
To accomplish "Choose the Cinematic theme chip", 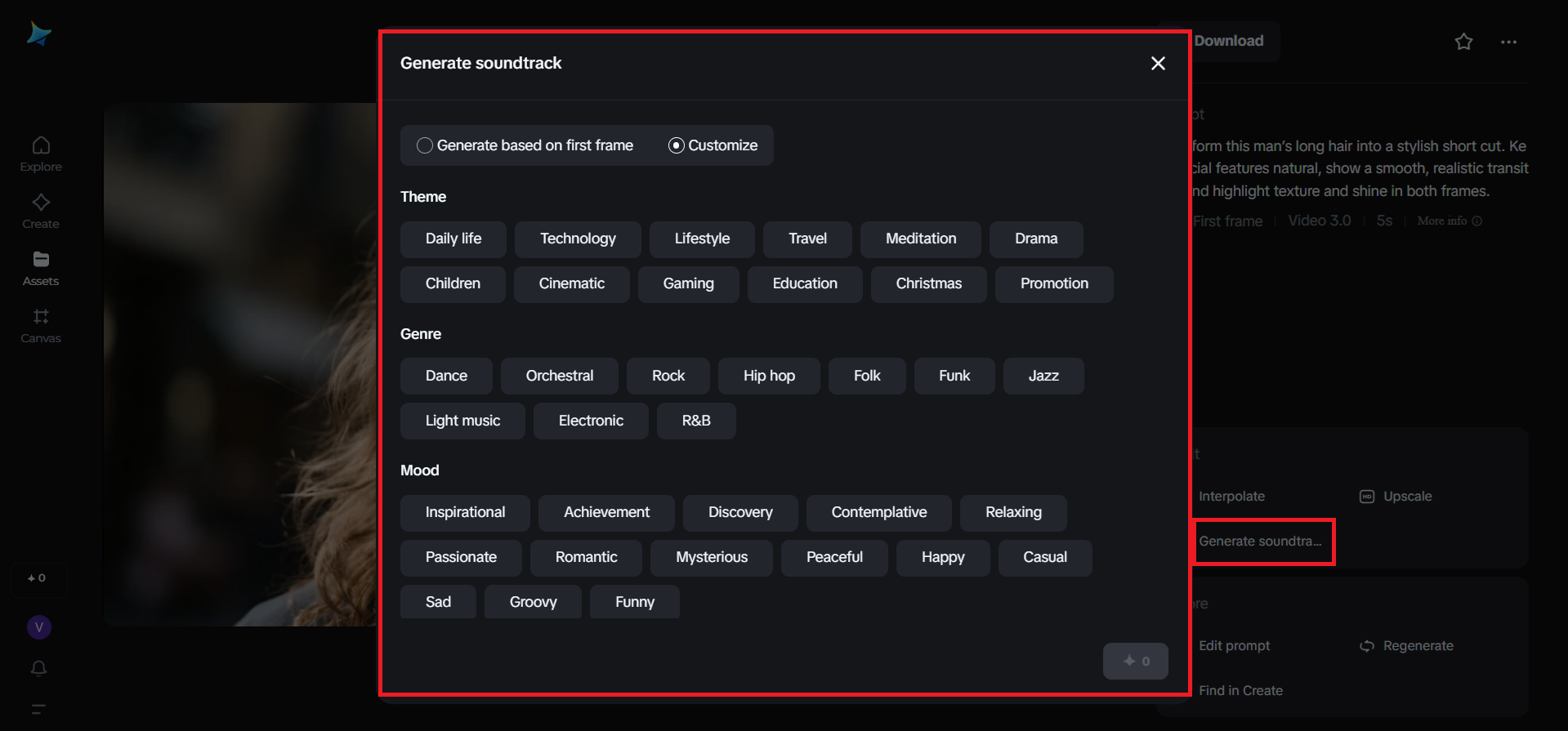I will [x=571, y=284].
